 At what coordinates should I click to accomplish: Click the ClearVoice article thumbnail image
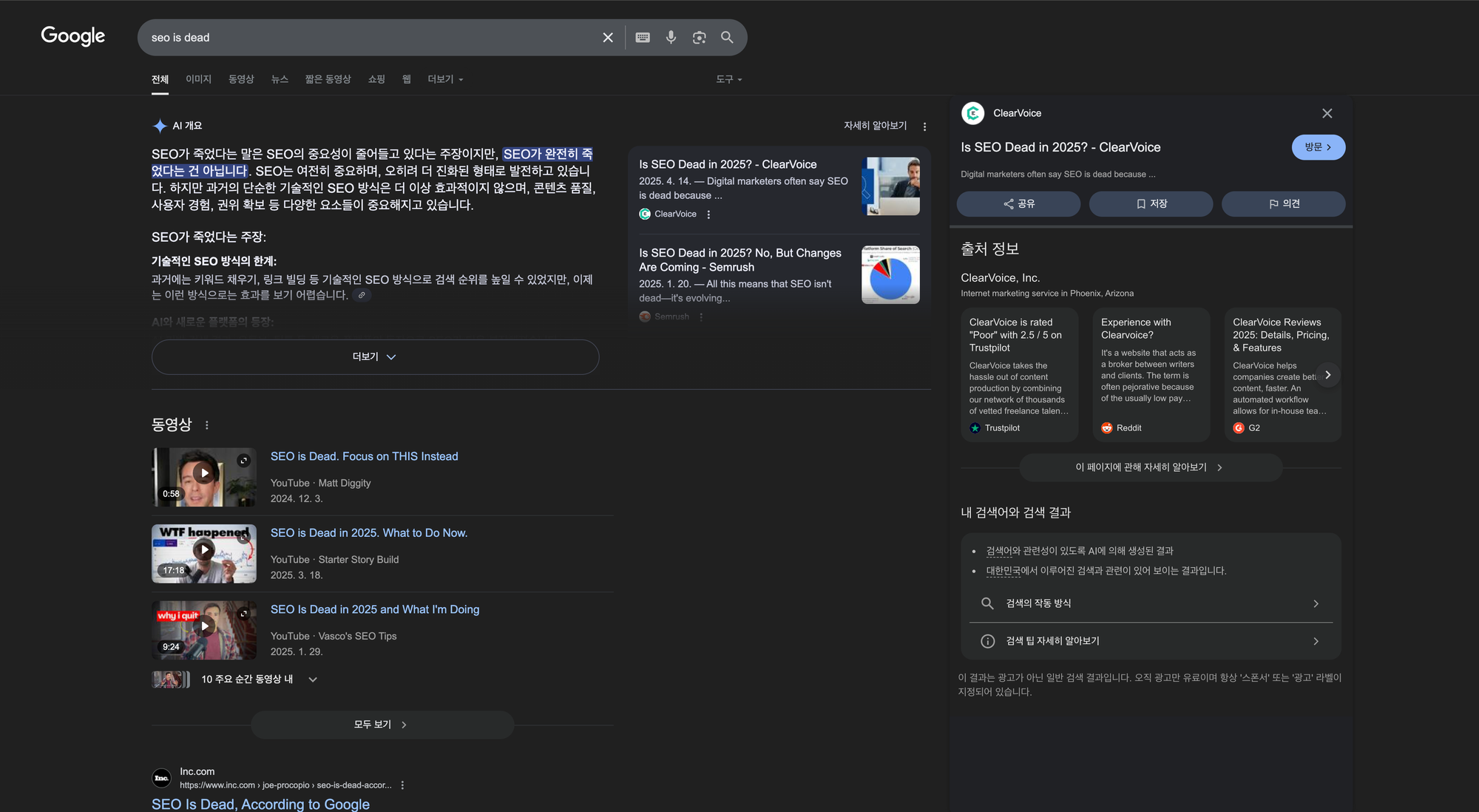pos(890,186)
